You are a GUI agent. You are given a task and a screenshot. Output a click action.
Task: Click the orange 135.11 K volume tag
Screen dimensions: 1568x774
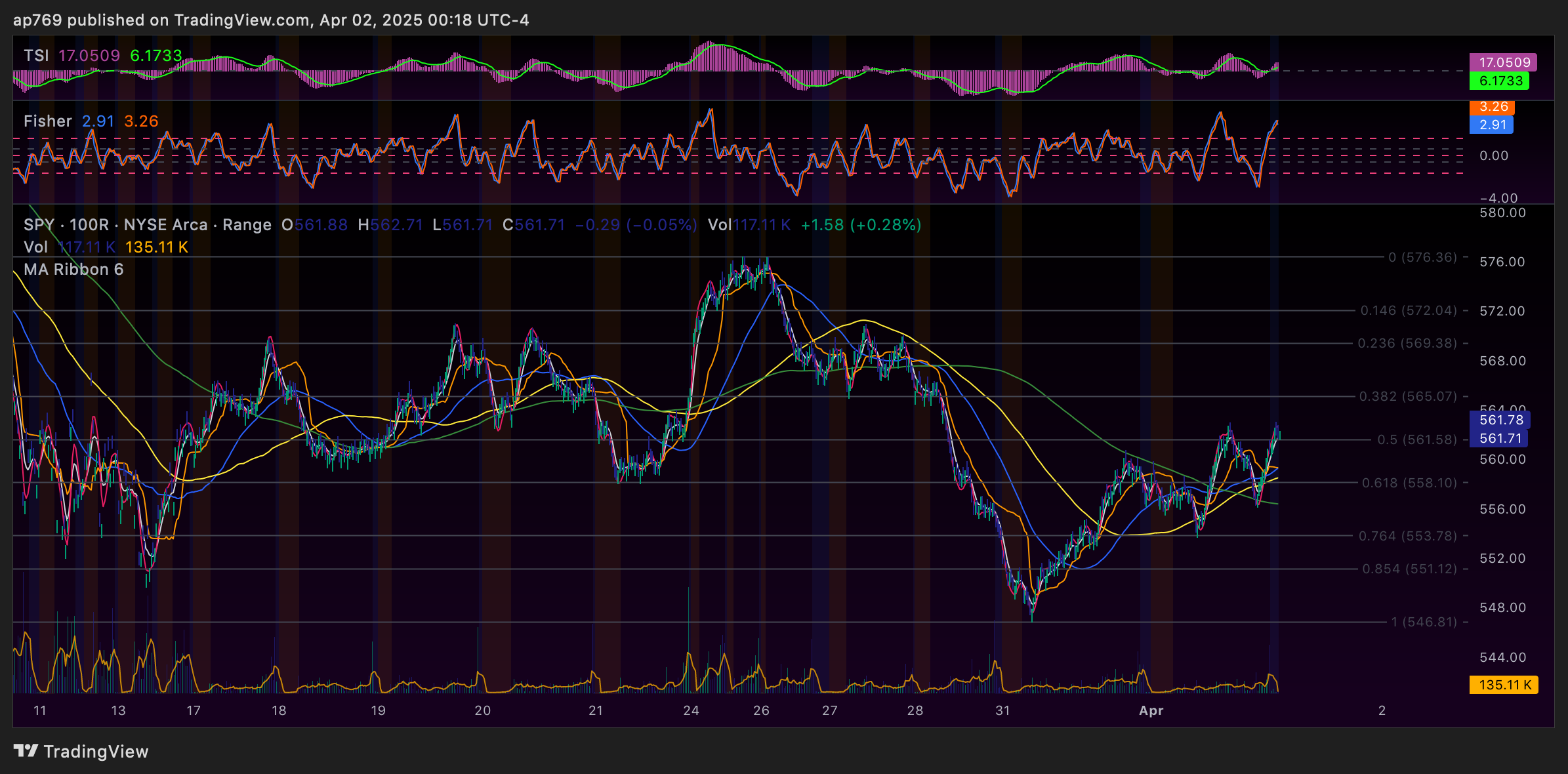click(x=1504, y=685)
